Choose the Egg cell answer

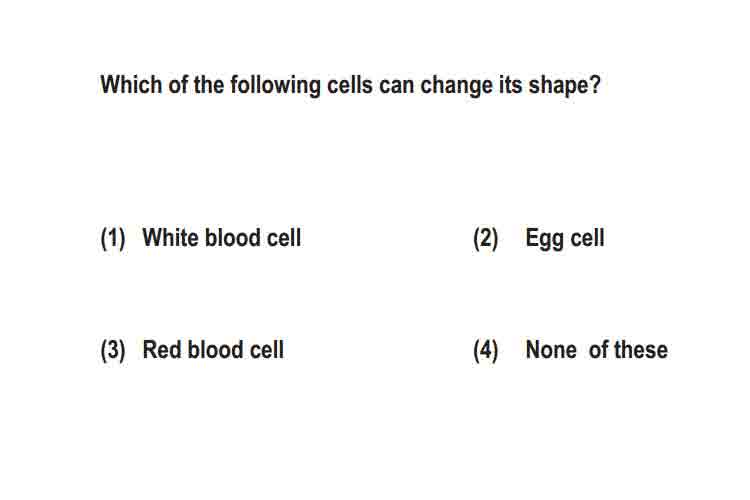[565, 239]
